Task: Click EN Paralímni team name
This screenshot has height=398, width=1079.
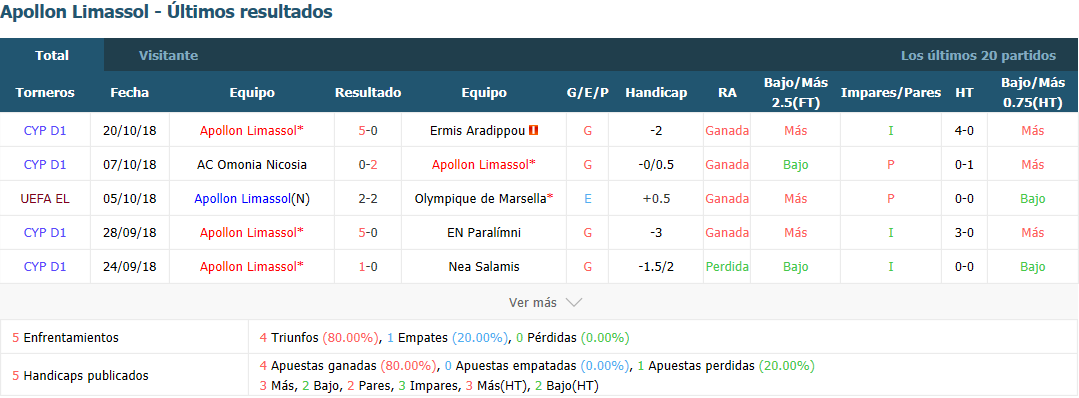Action: (484, 233)
